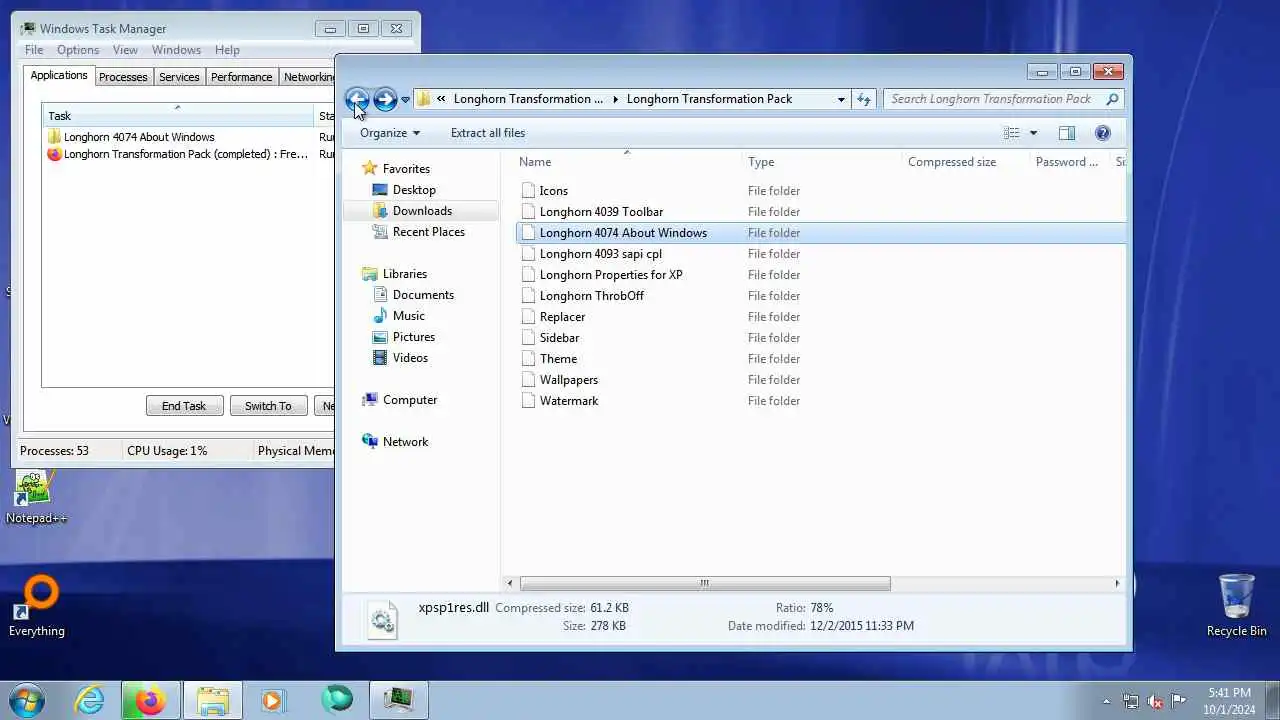Open Task Manager Options menu
The image size is (1280, 720).
pos(78,50)
